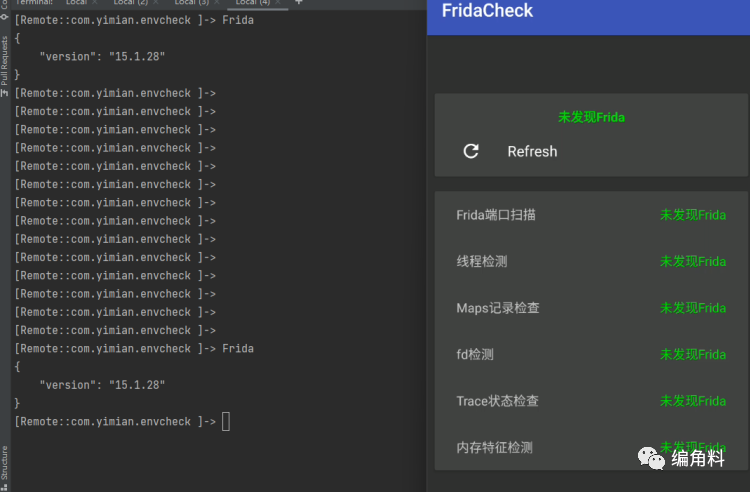The height and width of the screenshot is (492, 750).
Task: Click the FridaCheck app title
Action: (487, 11)
